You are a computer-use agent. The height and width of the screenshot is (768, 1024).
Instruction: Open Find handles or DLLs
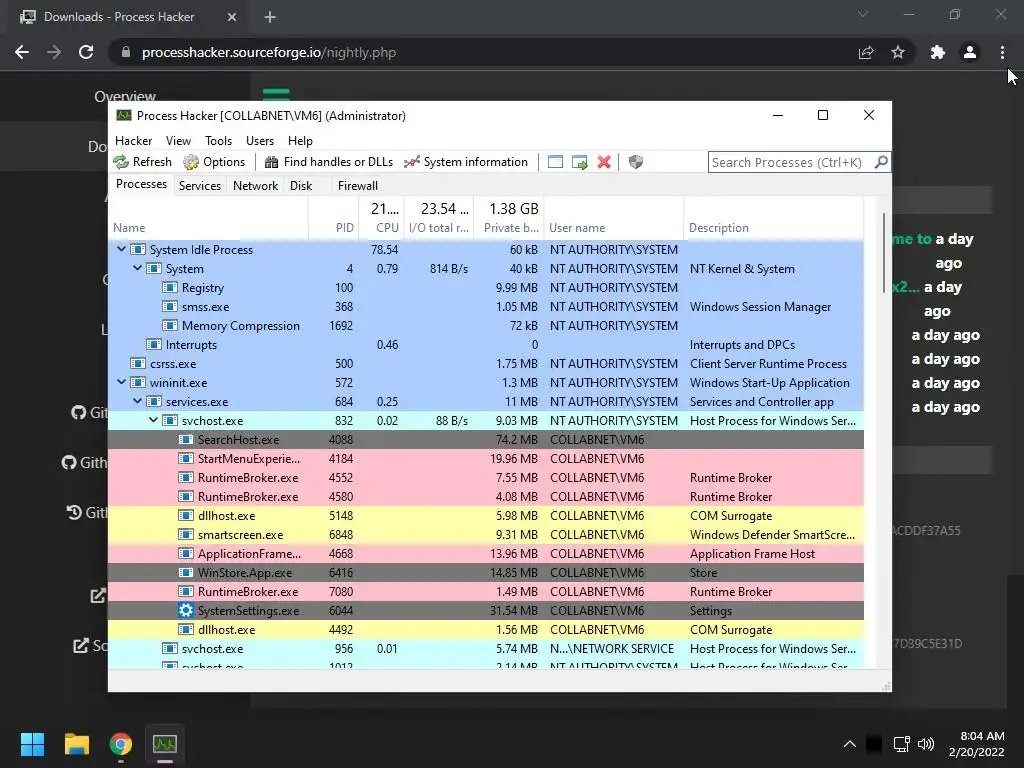[x=328, y=162]
